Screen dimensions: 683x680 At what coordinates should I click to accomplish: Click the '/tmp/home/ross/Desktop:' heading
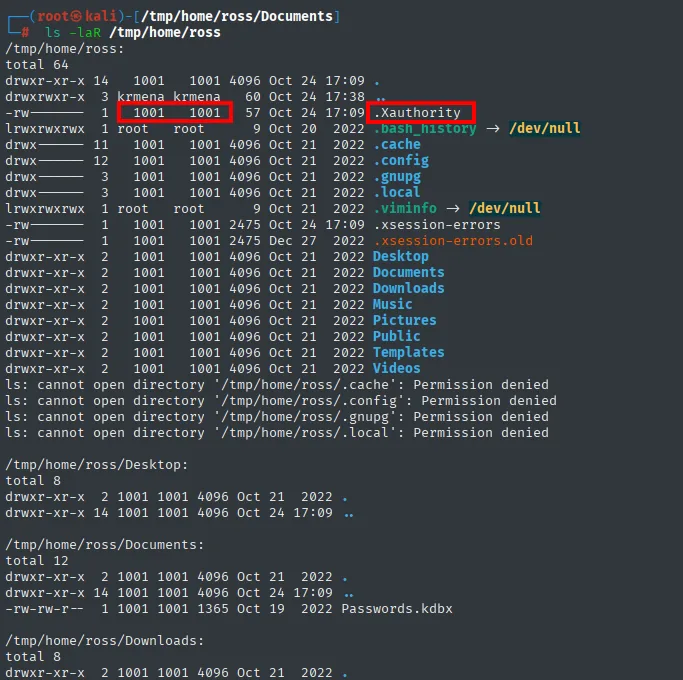click(x=97, y=465)
